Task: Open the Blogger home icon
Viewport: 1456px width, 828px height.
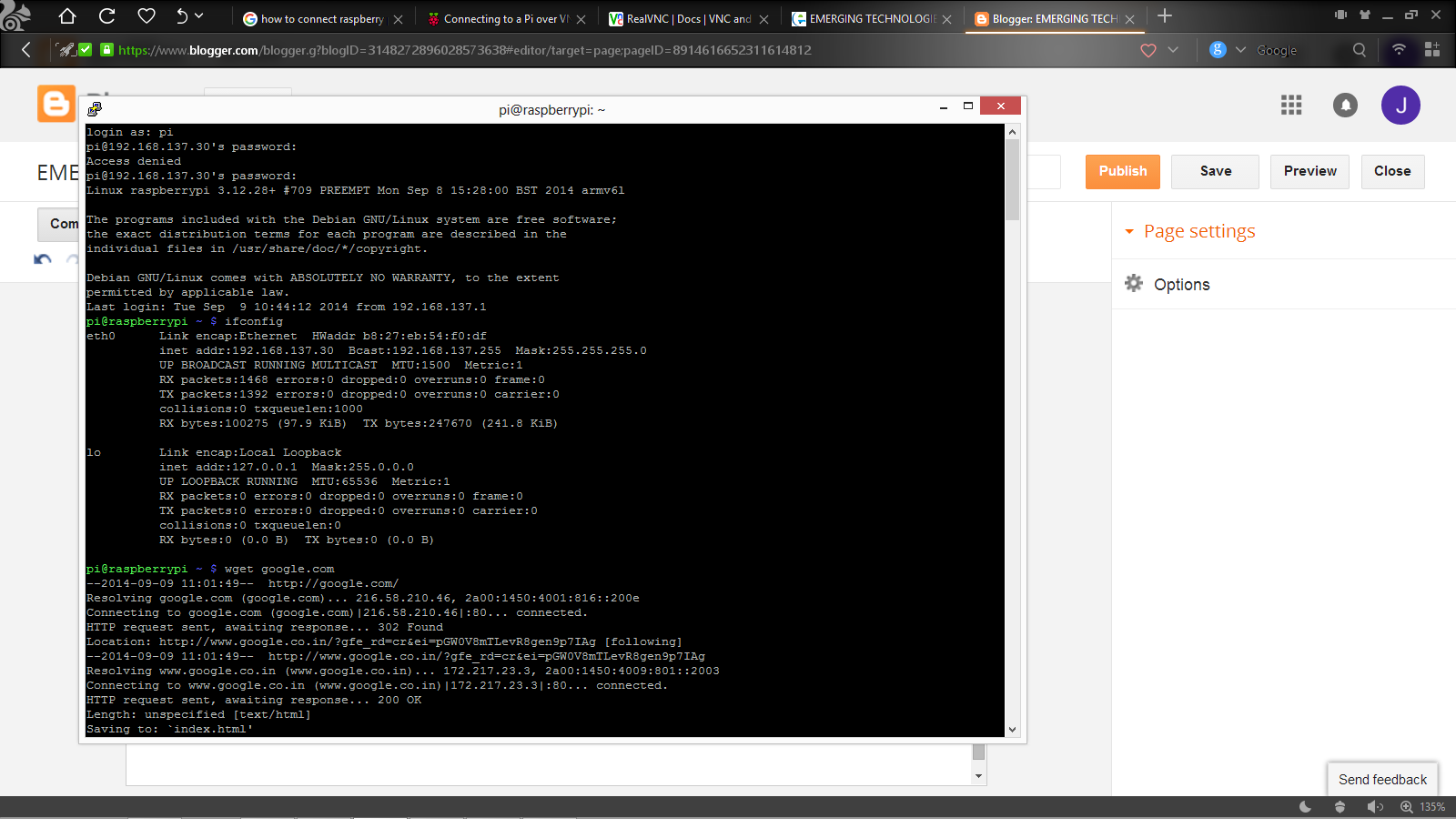Action: click(56, 105)
